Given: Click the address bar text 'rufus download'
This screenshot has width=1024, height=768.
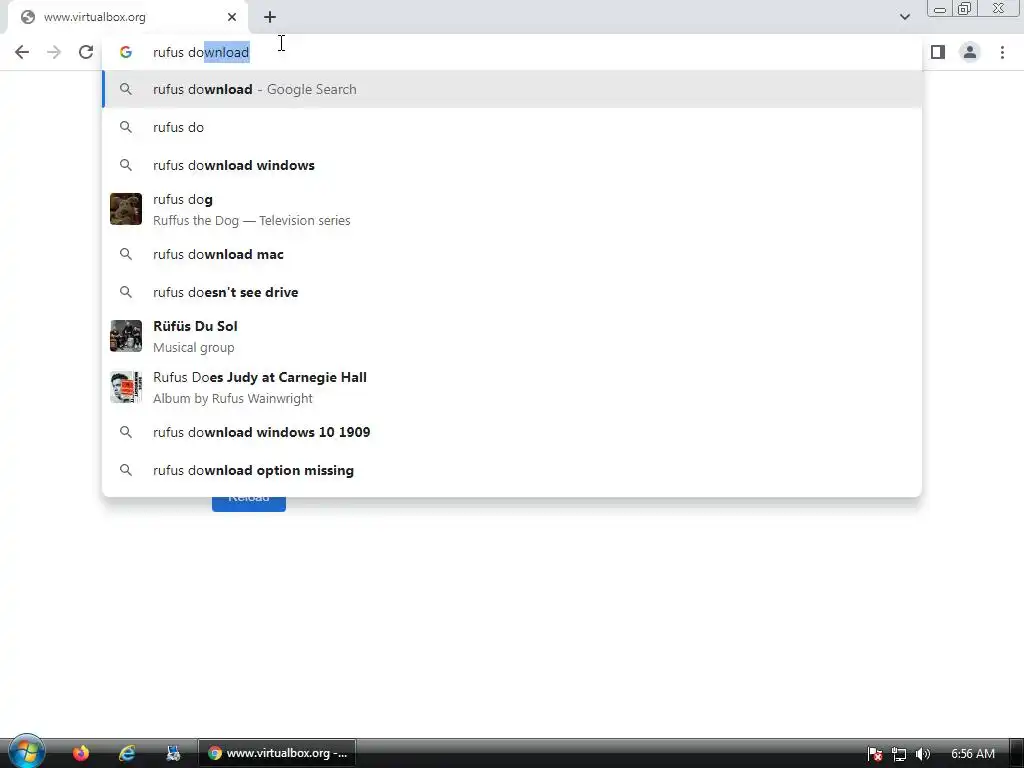Looking at the screenshot, I should click(200, 52).
